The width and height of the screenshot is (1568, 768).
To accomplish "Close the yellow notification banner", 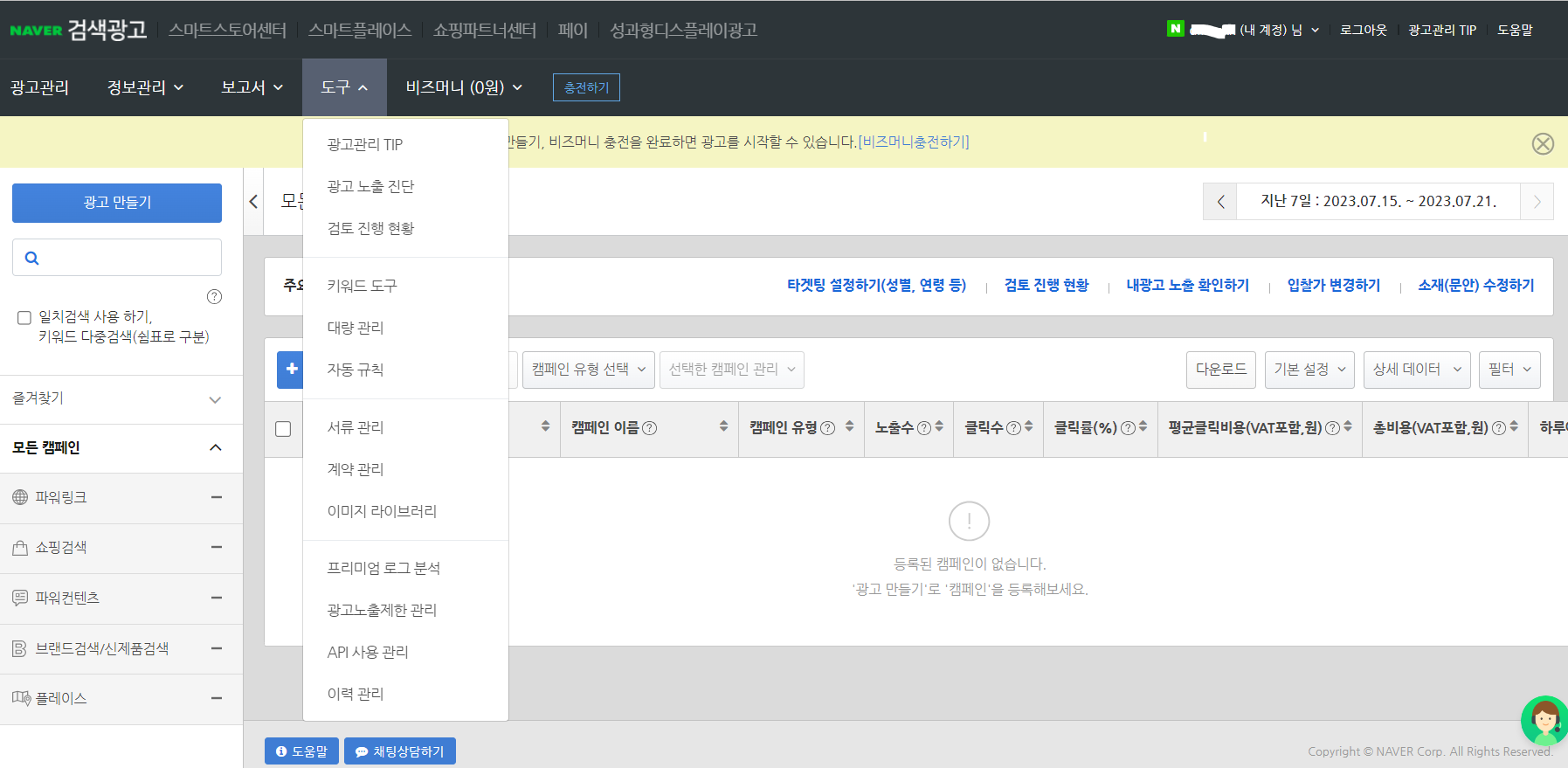I will (1543, 143).
